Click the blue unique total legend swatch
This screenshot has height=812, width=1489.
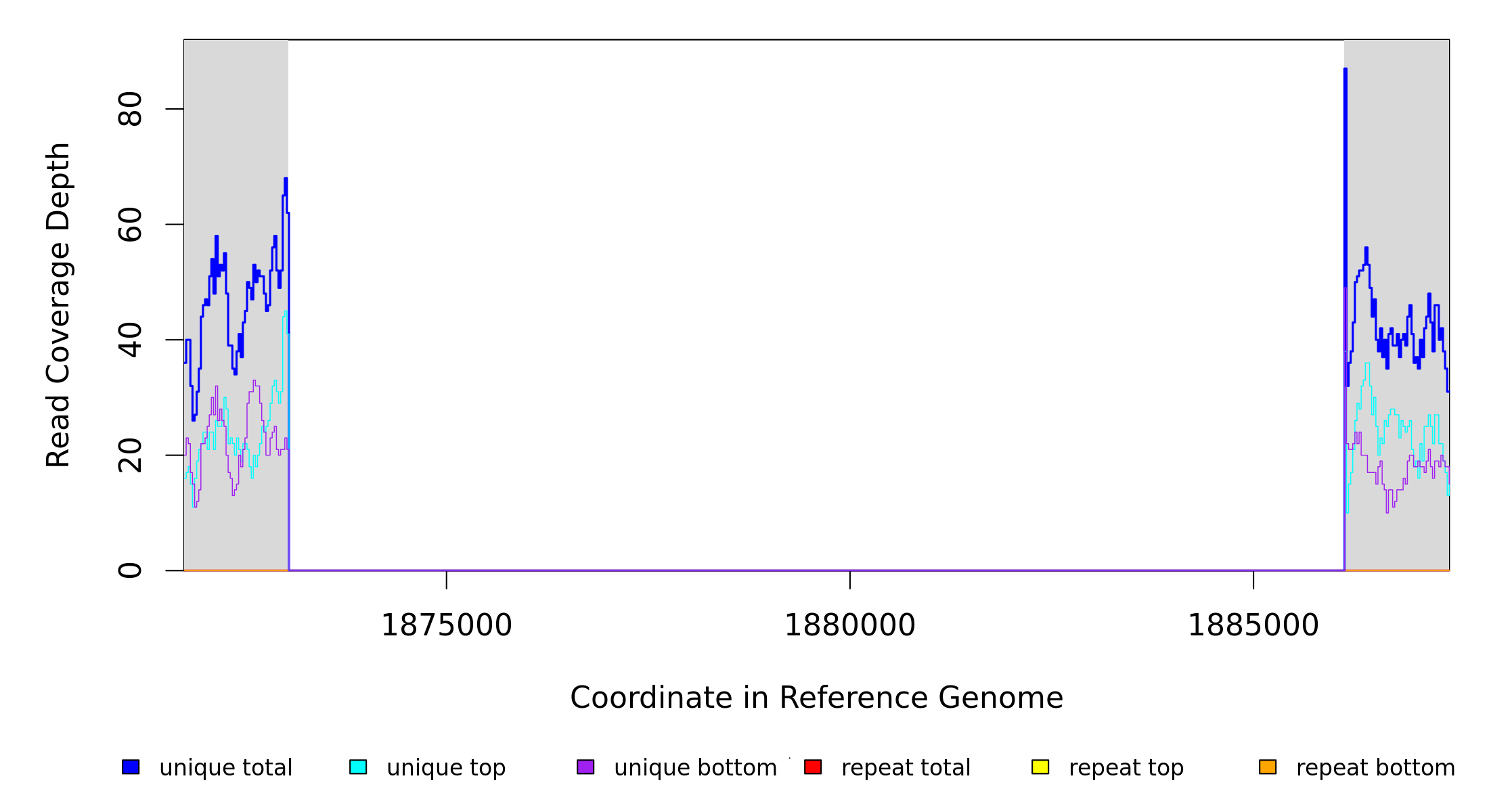point(131,767)
